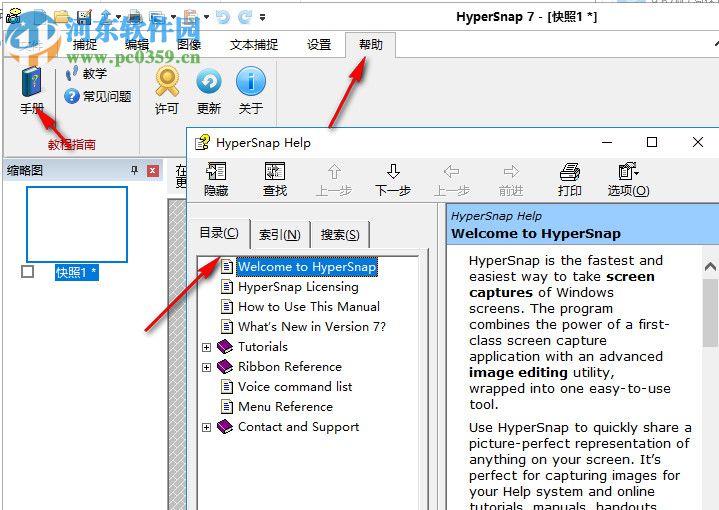719x510 pixels.
Task: Switch to the 搜索(S) search tab
Action: [340, 235]
